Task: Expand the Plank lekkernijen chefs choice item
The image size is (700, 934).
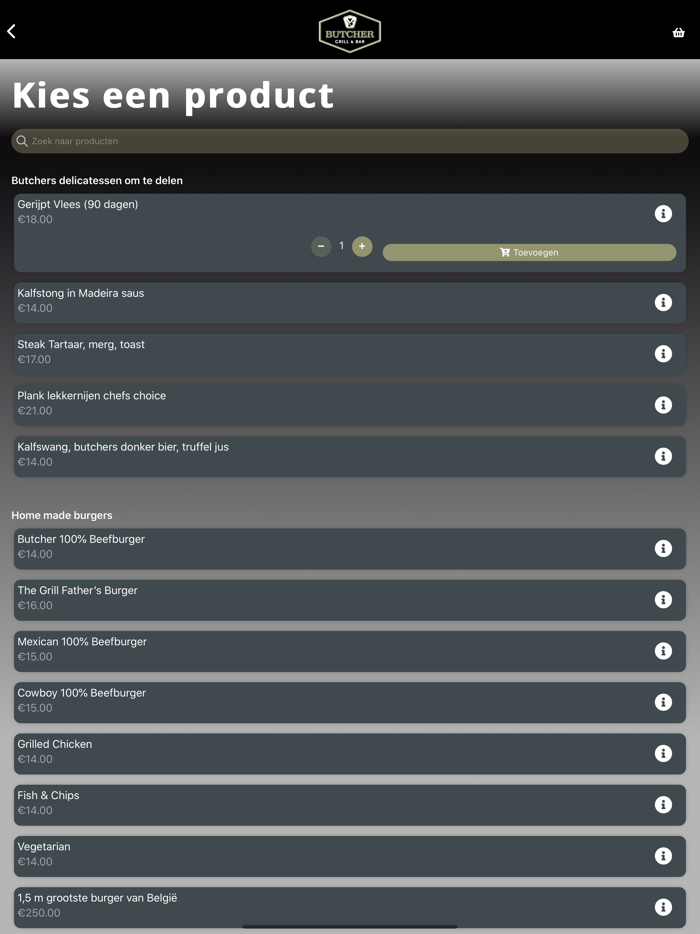Action: point(300,403)
